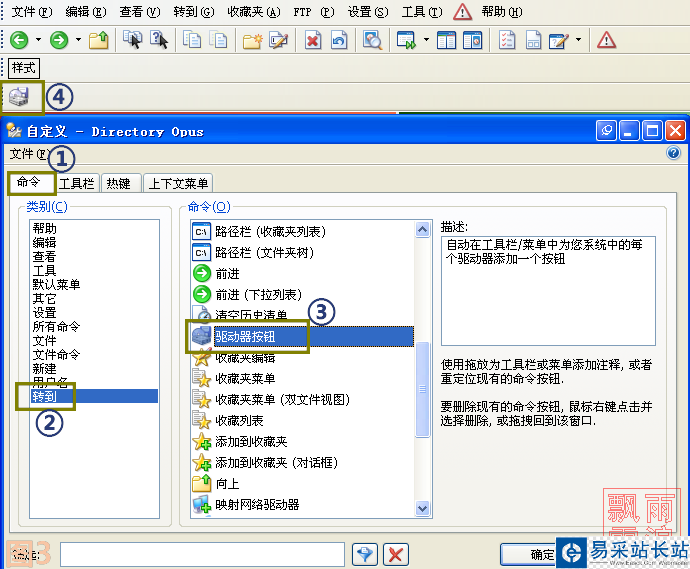Viewport: 690px width, 569px height.
Task: Switch to the 上下文菜单 tab
Action: [178, 183]
